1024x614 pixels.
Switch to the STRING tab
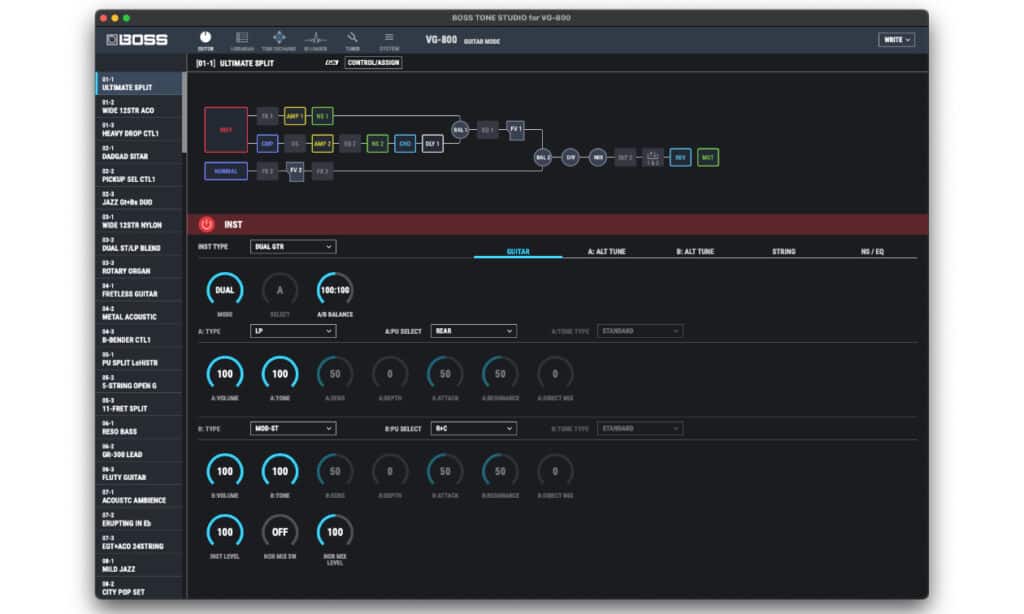tap(784, 251)
